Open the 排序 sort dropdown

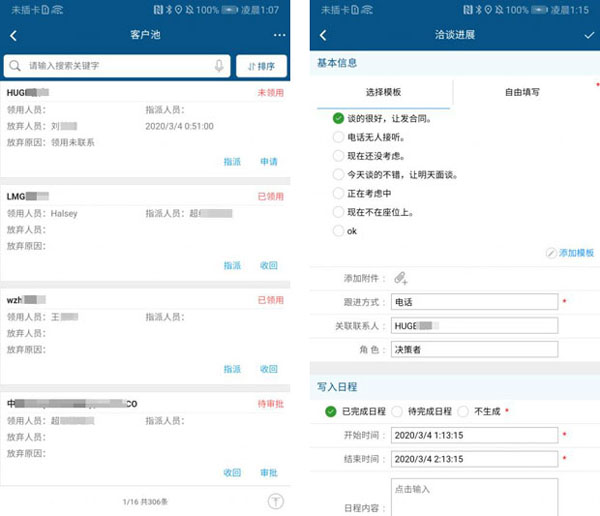[x=260, y=66]
